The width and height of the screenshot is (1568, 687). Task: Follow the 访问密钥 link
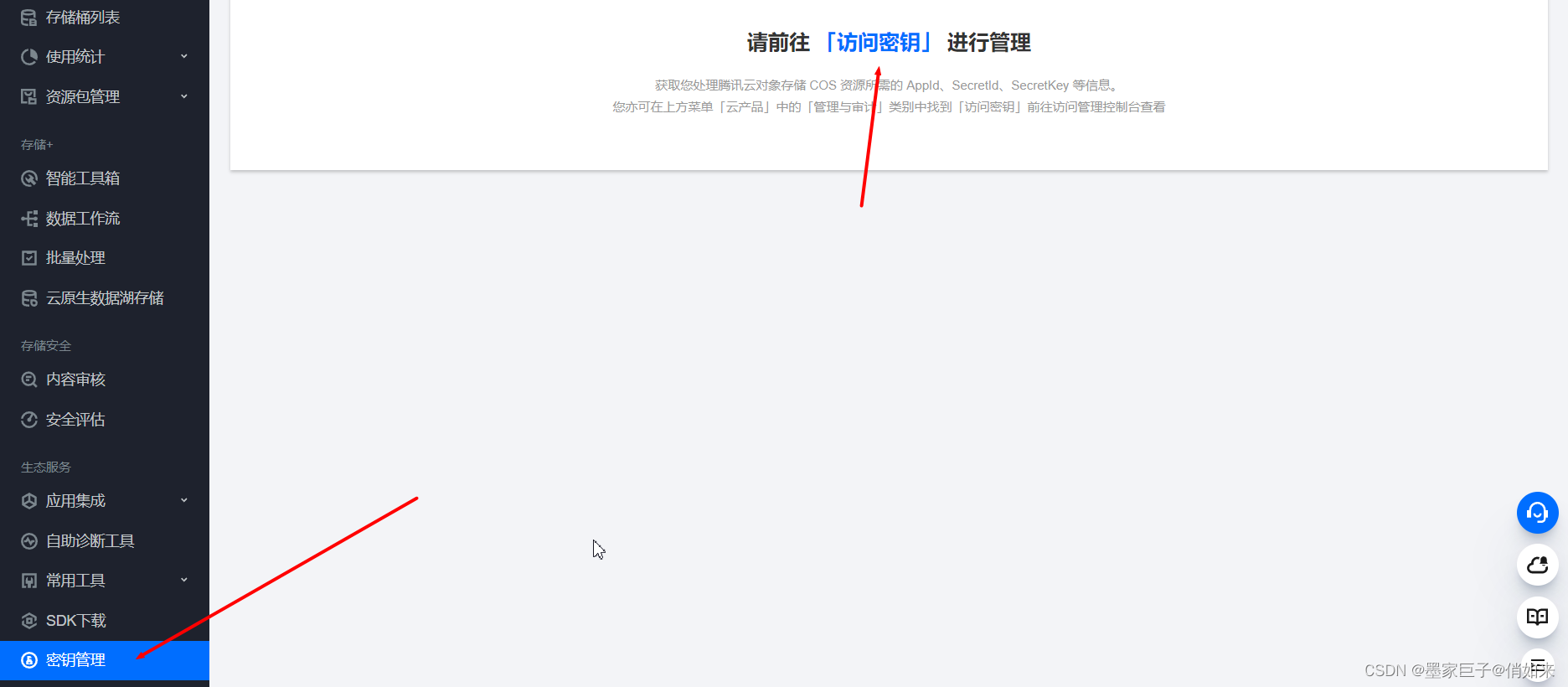tap(878, 43)
